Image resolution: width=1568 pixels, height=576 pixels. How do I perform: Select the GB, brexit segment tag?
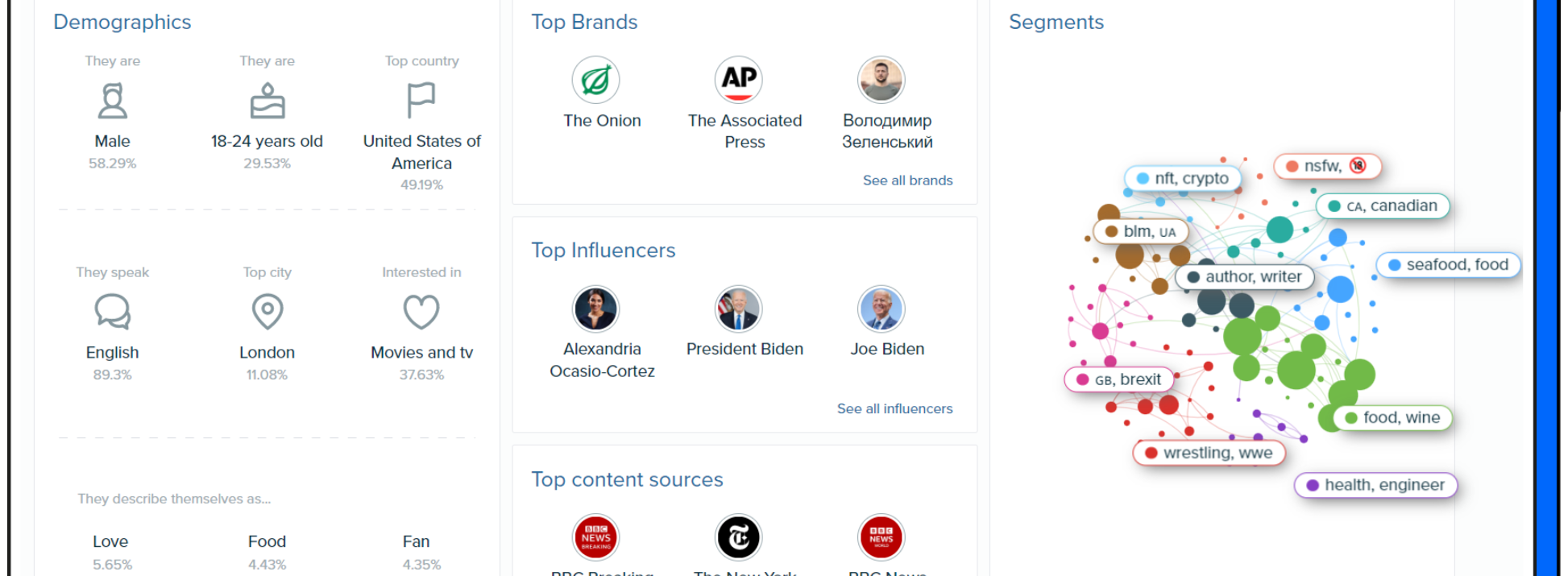coord(1120,379)
